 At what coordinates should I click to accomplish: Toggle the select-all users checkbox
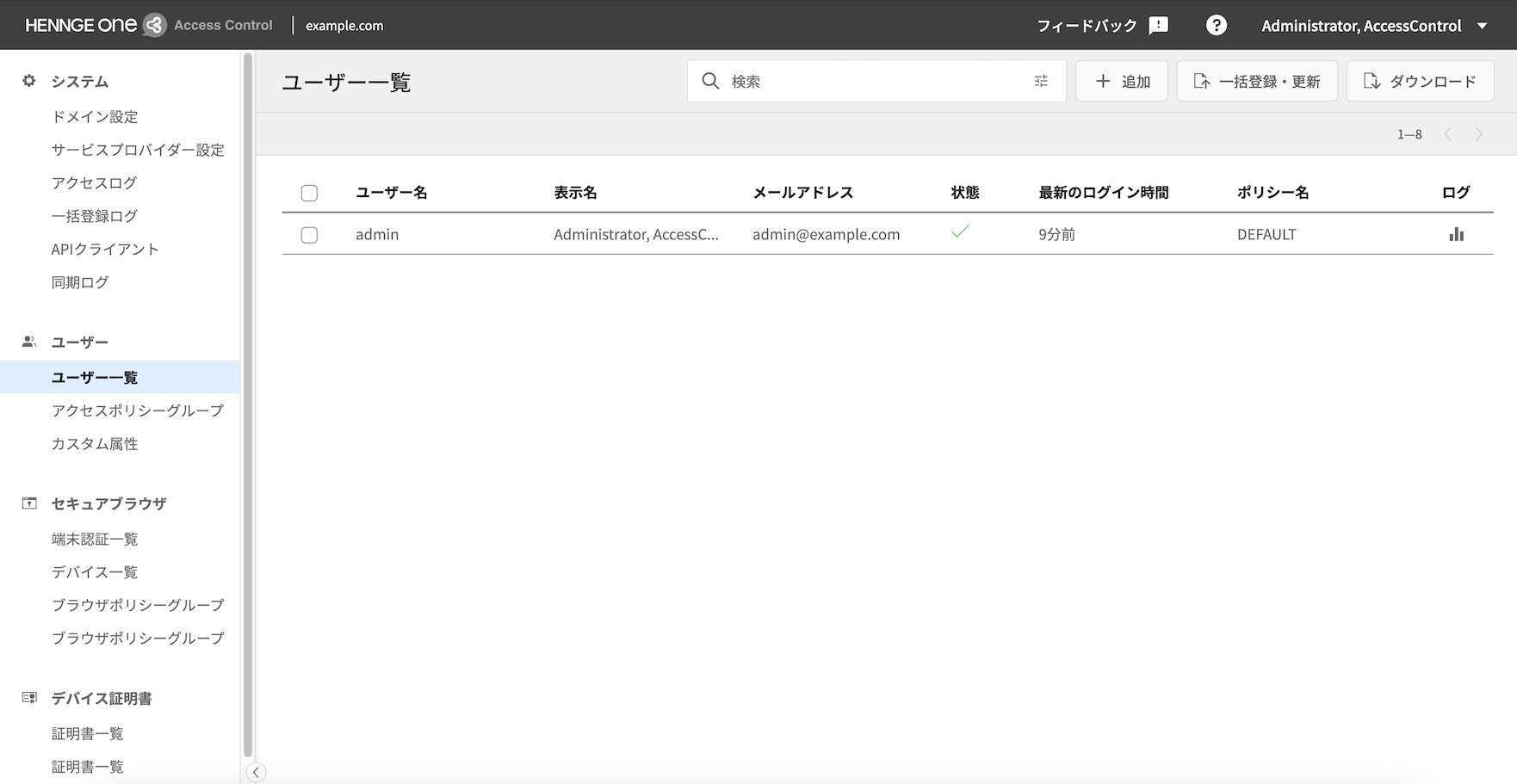click(309, 193)
